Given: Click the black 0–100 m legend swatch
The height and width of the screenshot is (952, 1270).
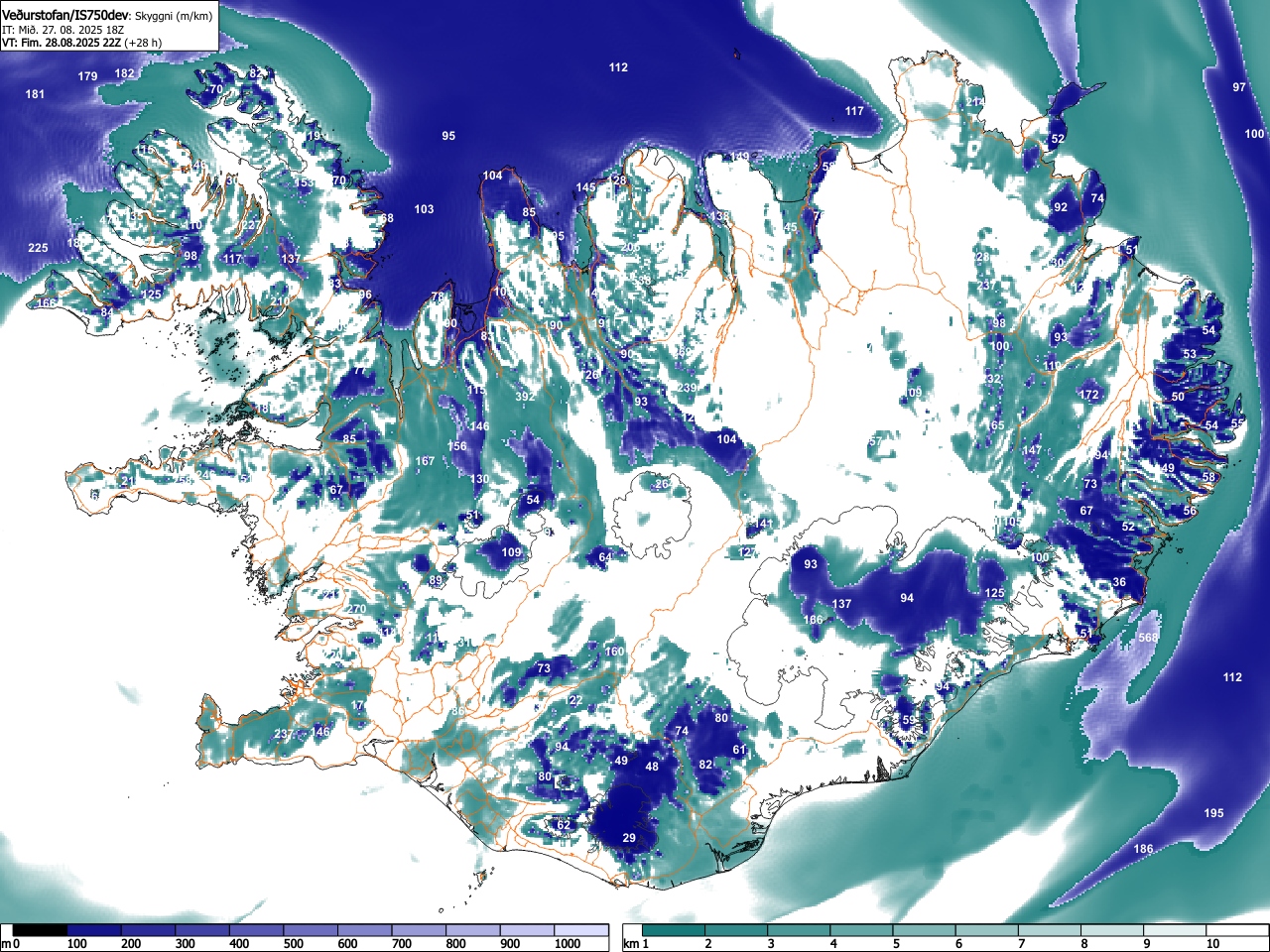Looking at the screenshot, I should click(x=41, y=930).
